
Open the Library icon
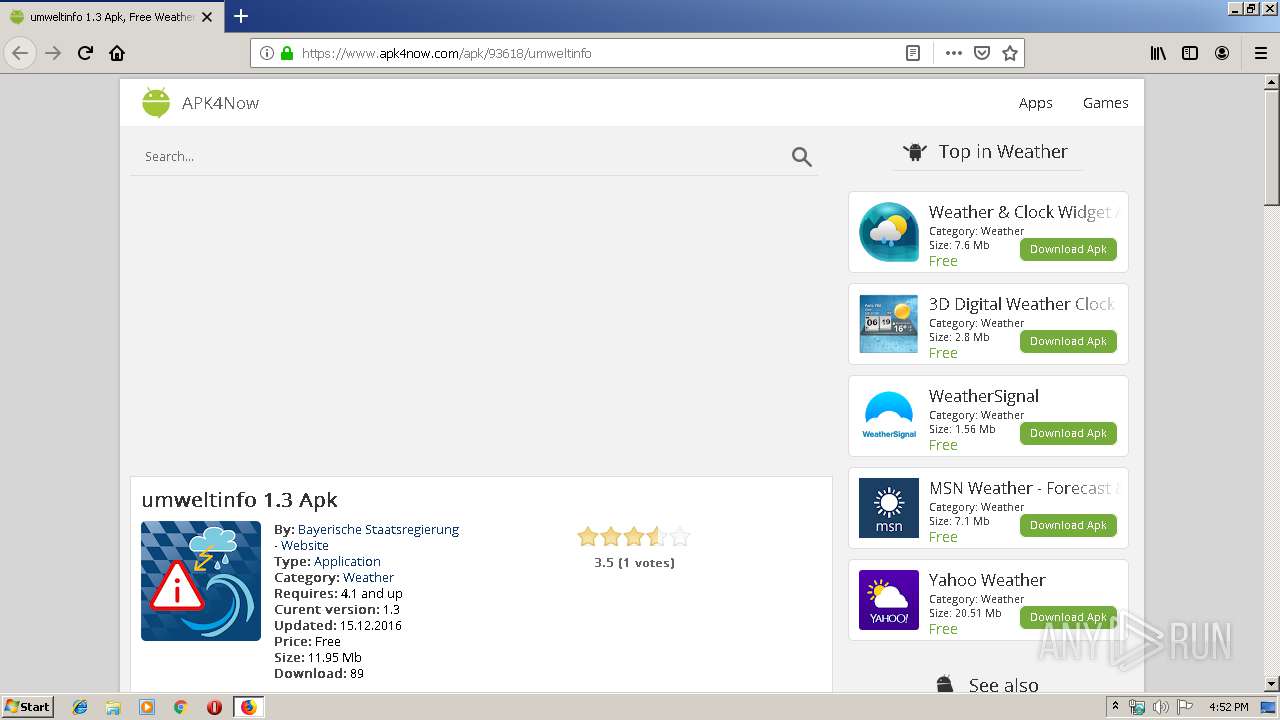pos(1158,53)
